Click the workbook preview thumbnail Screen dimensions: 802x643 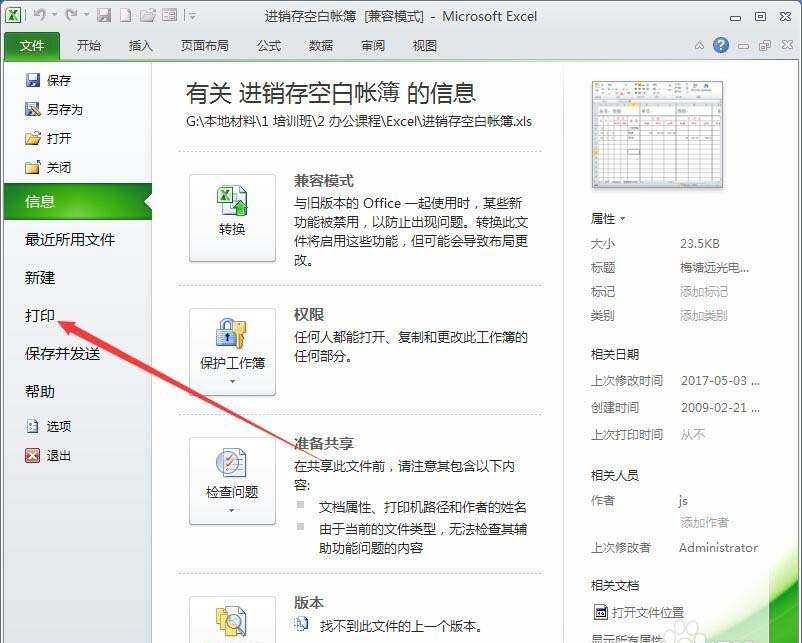(657, 134)
